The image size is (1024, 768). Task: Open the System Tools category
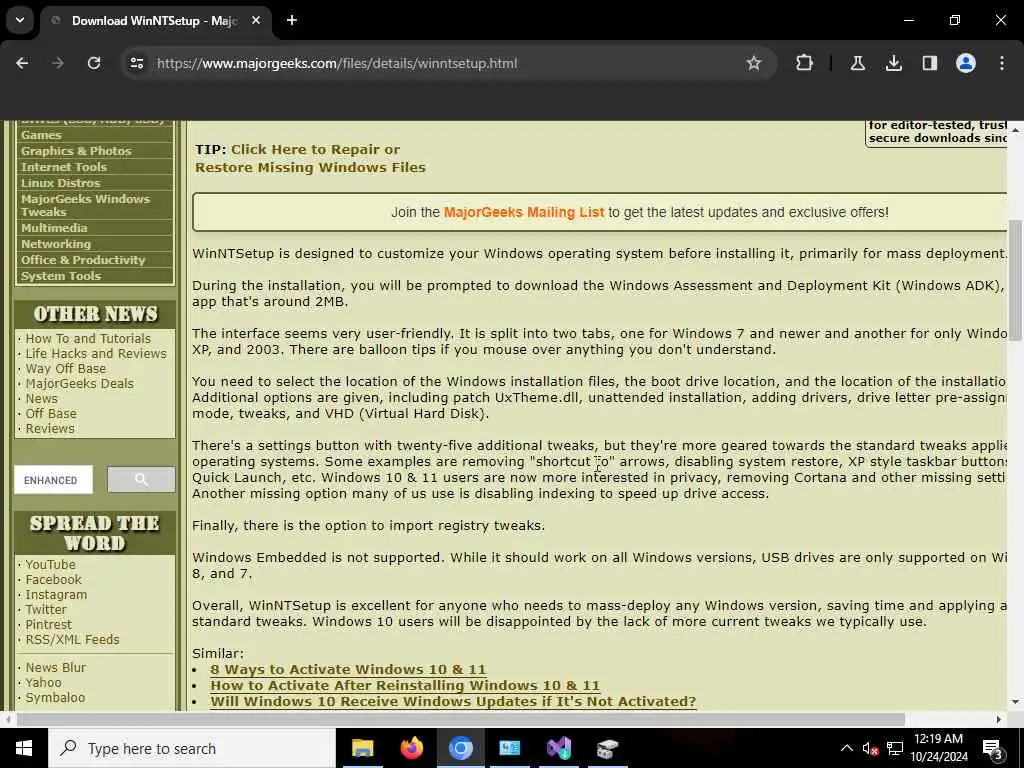(x=61, y=276)
